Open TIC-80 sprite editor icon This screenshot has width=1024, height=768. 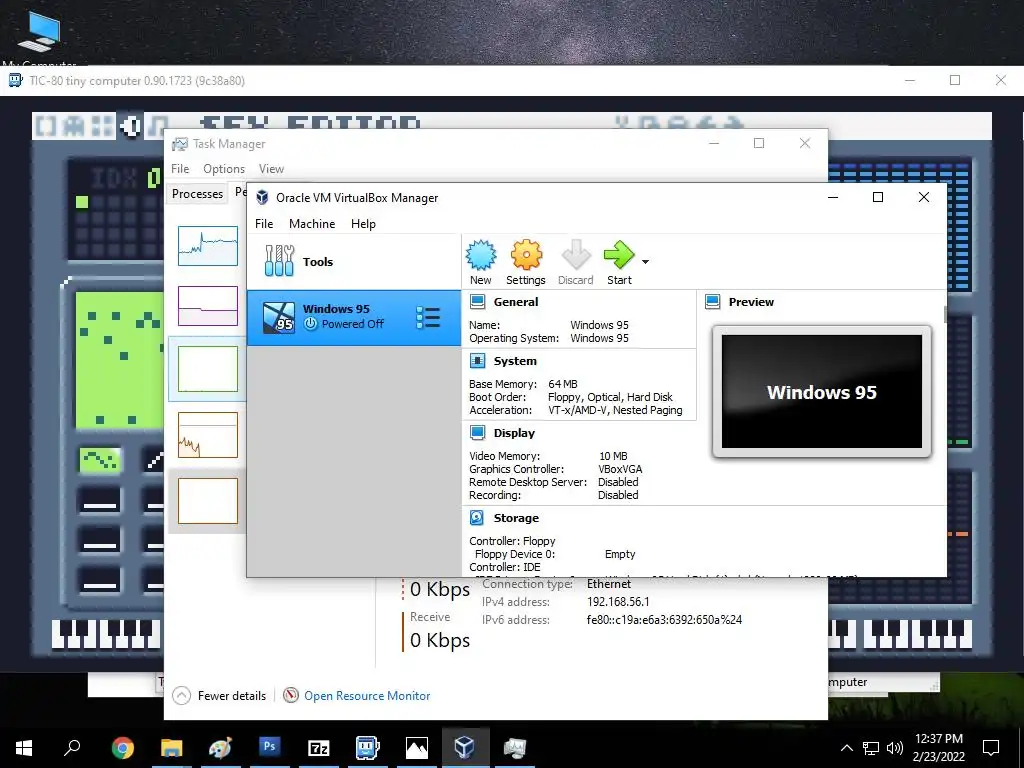pos(74,125)
